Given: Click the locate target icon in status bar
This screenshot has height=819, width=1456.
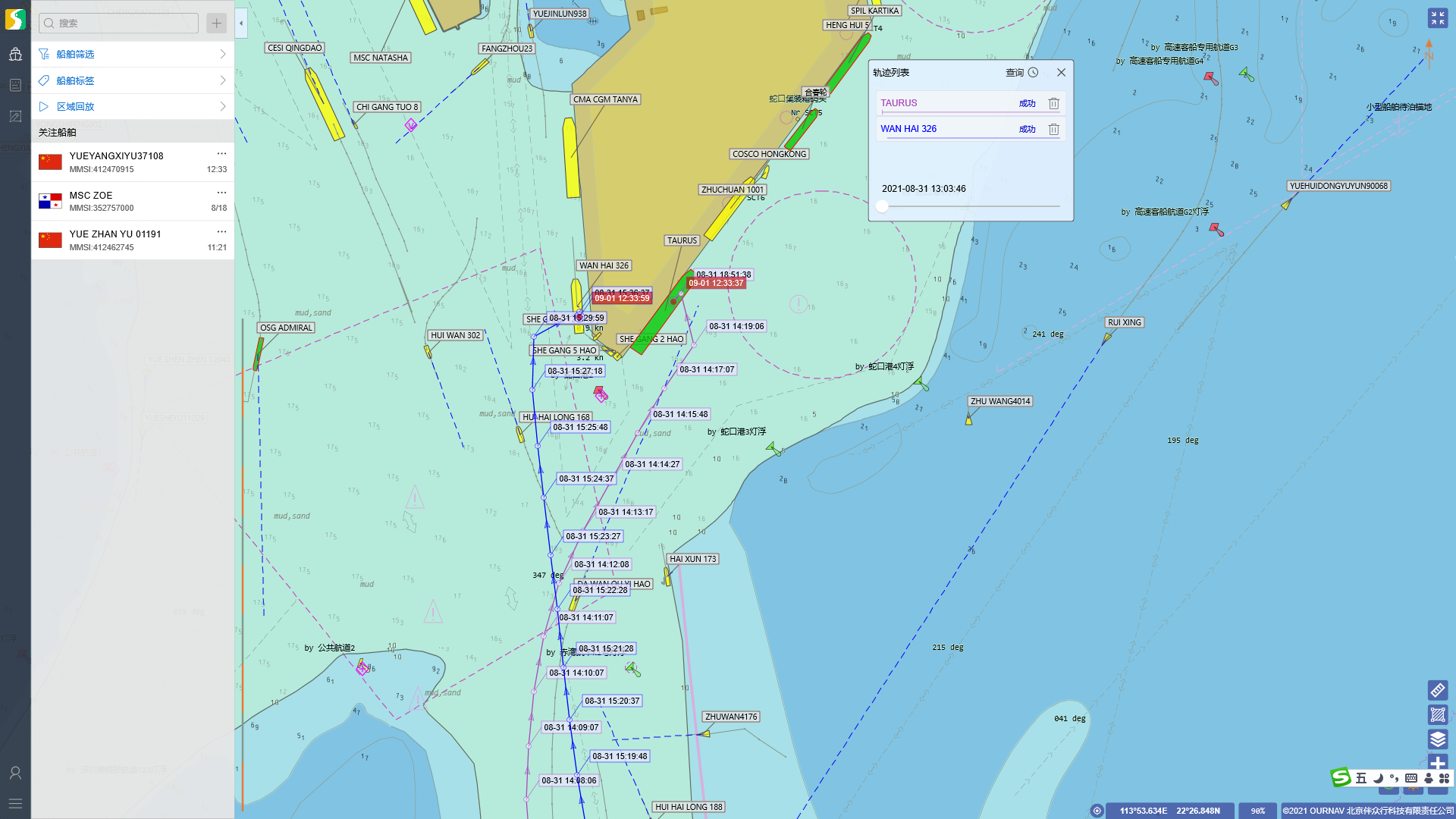Looking at the screenshot, I should (1097, 811).
